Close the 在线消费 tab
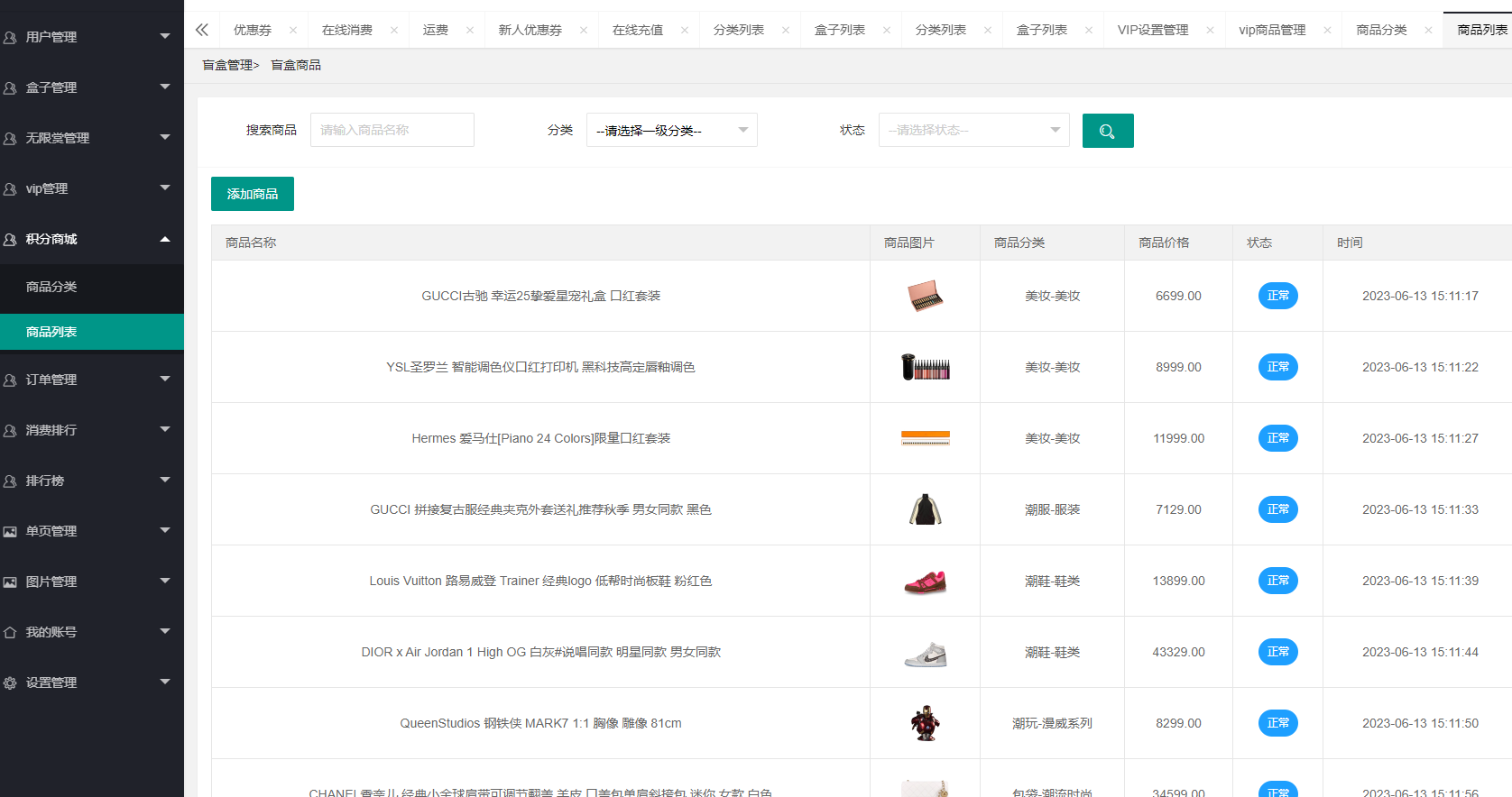This screenshot has width=1512, height=797. [x=394, y=30]
